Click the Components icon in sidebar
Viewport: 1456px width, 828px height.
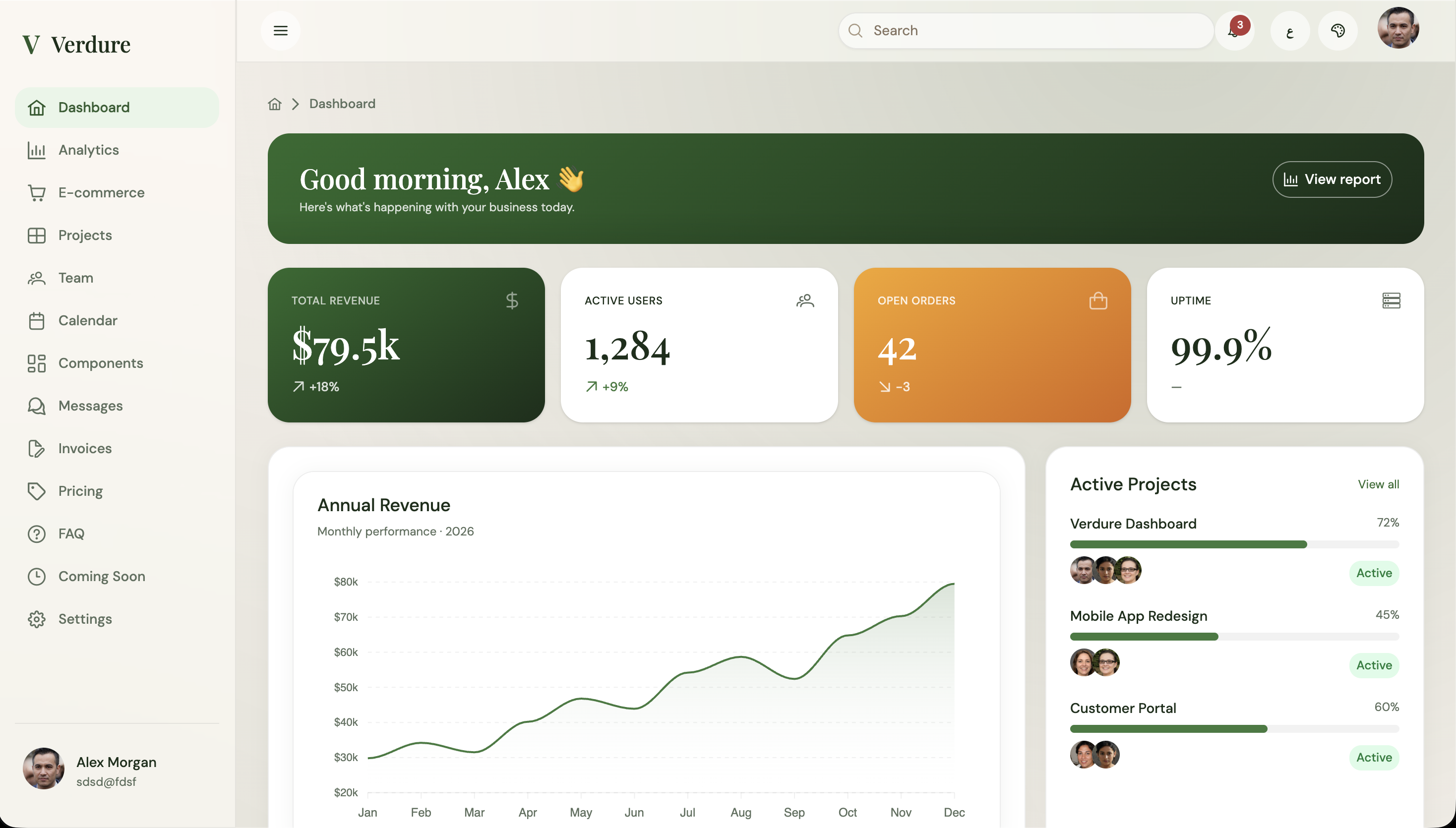pos(36,363)
